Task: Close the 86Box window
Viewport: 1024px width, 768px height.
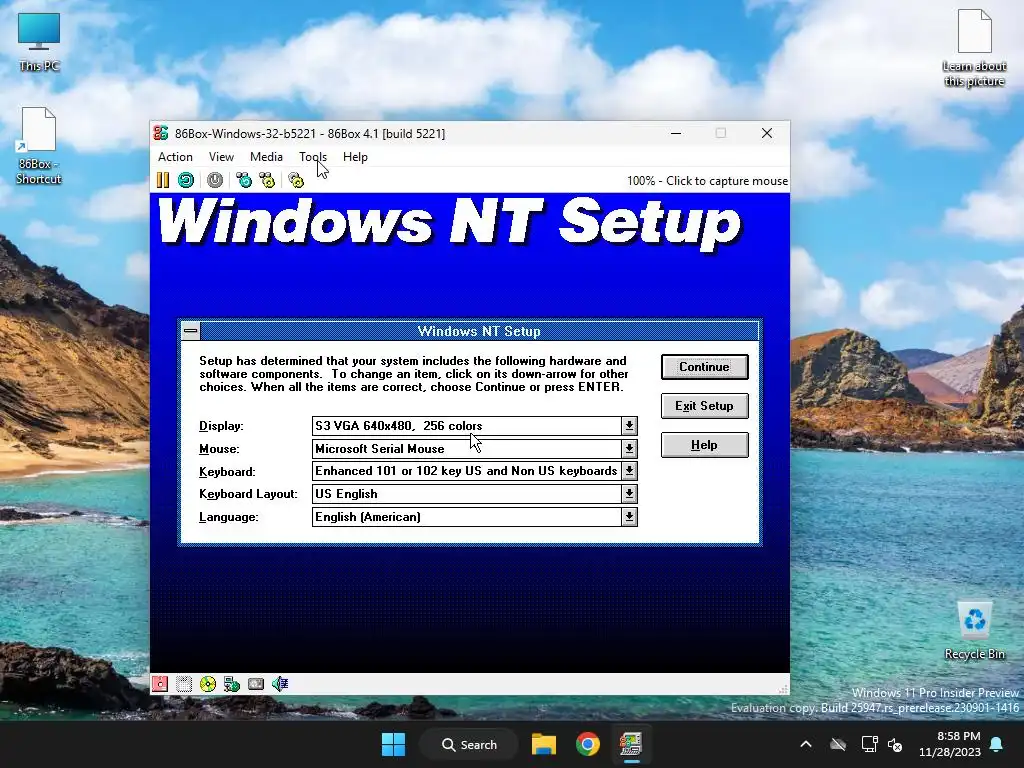Action: pos(767,133)
